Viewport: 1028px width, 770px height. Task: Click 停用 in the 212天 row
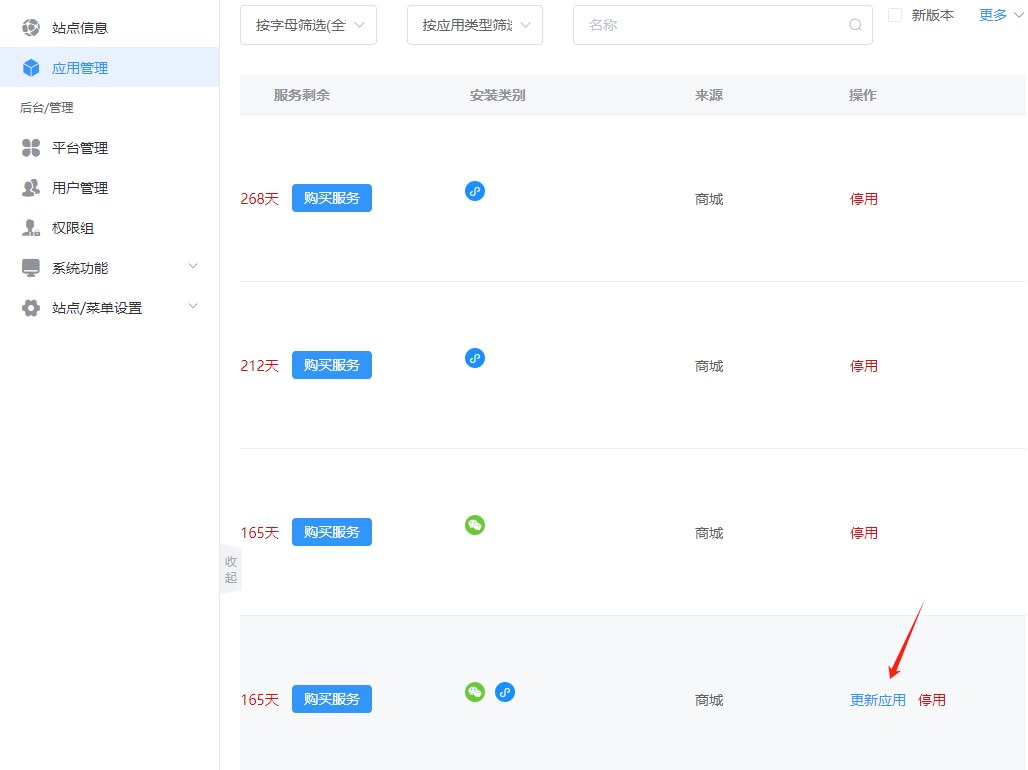[x=863, y=366]
